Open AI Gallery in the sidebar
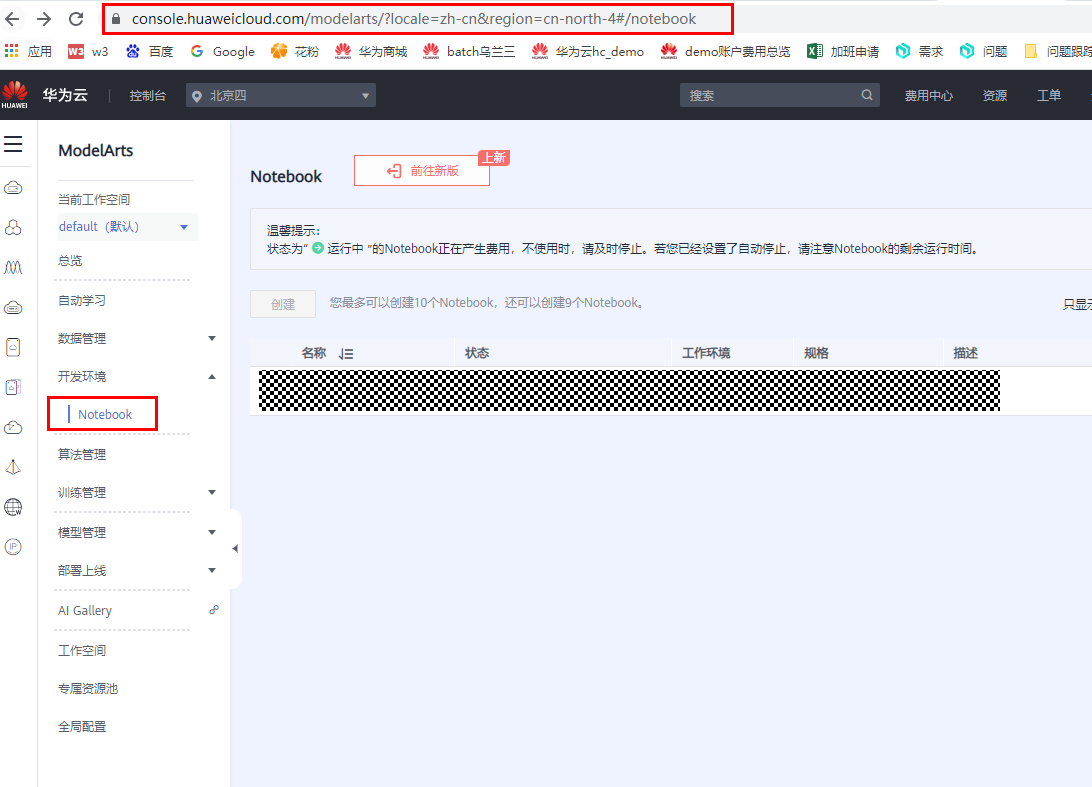 click(85, 611)
